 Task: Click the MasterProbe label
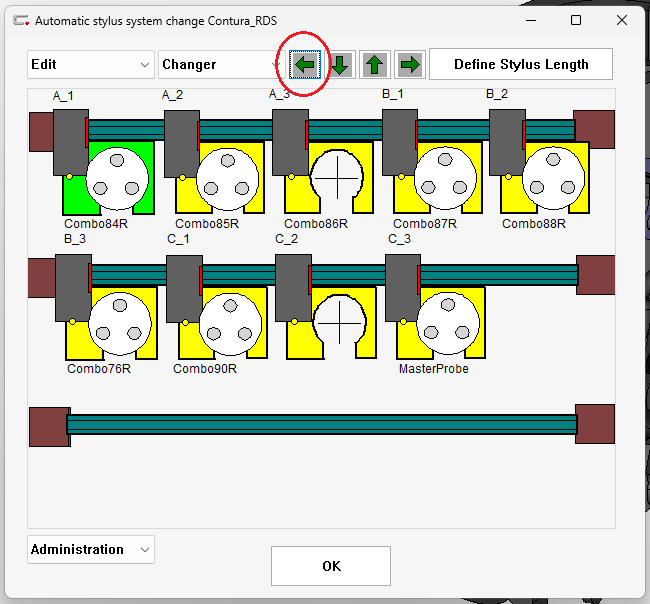[x=434, y=369]
